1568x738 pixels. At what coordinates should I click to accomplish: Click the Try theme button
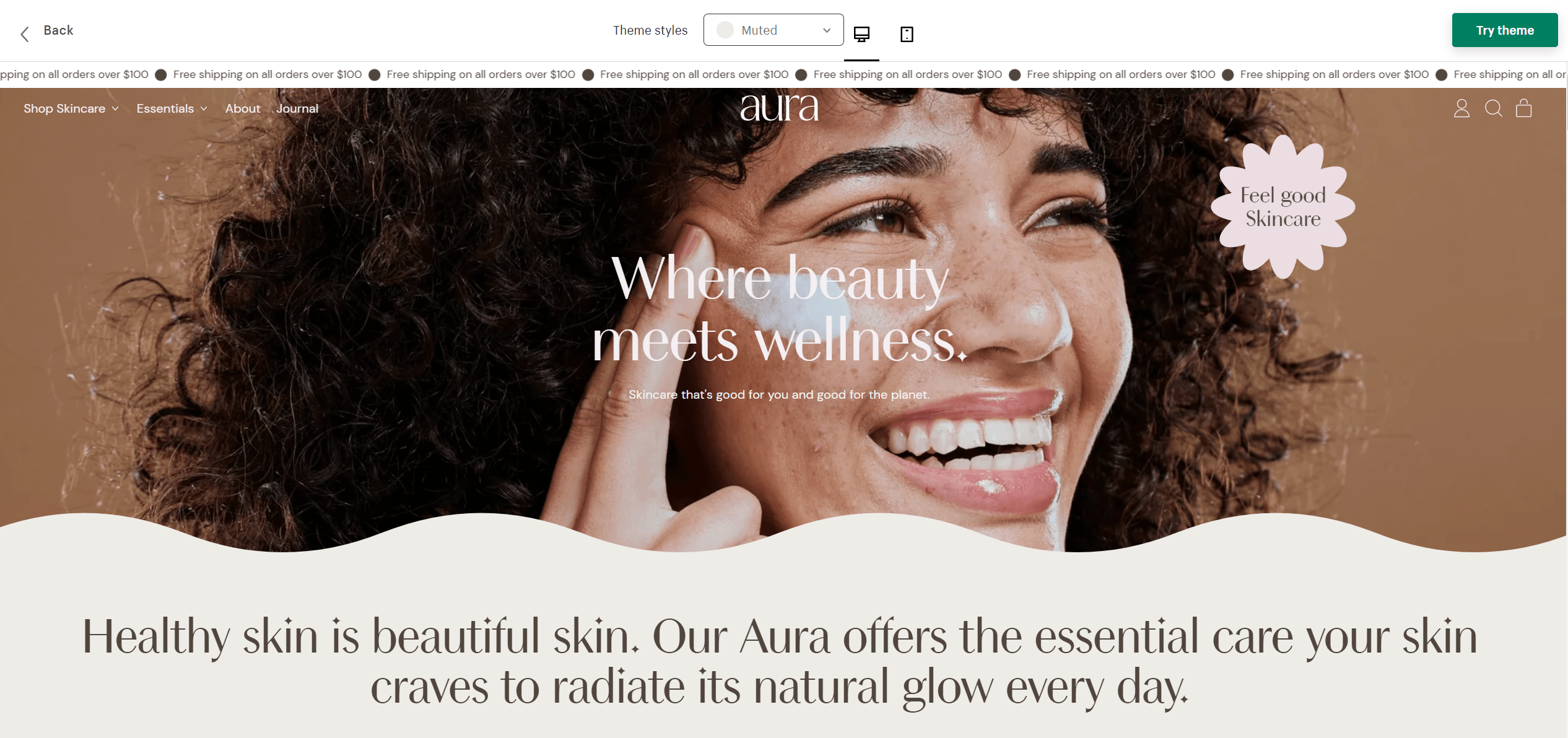(1505, 30)
